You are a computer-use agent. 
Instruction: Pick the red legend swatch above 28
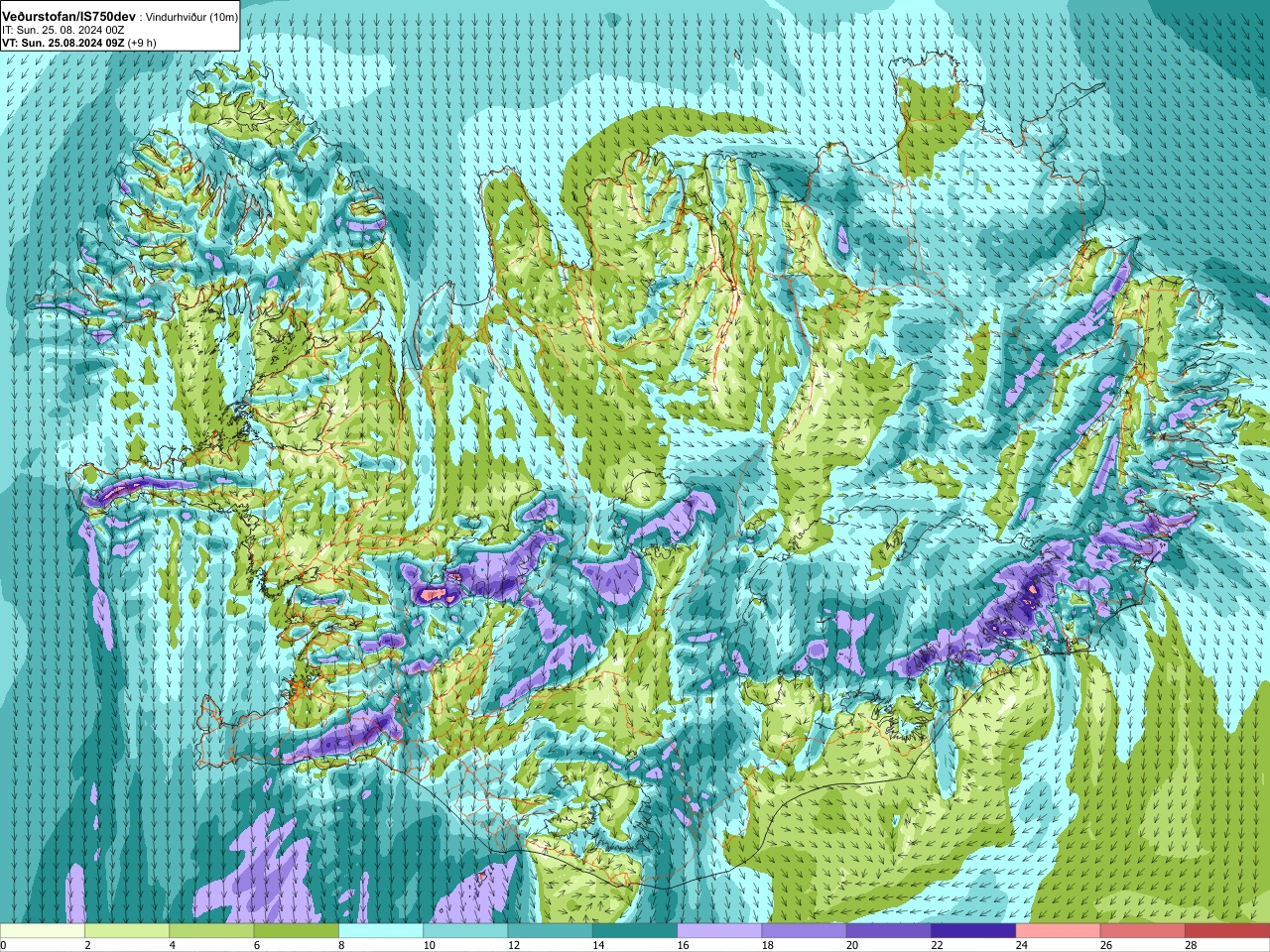point(1227,931)
